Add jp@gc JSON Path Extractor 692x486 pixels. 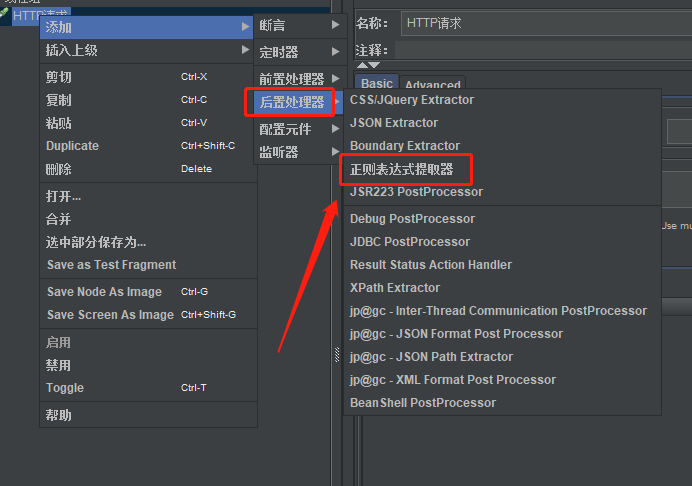[502, 357]
